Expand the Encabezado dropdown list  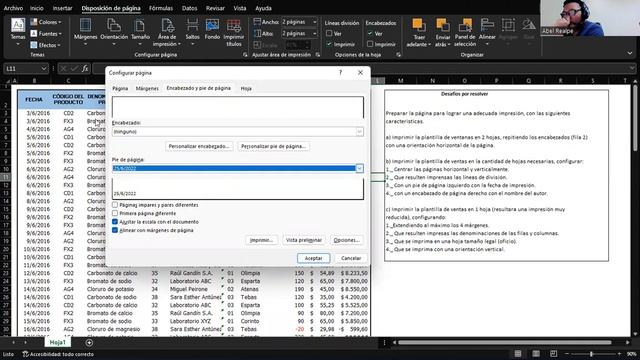tap(359, 131)
